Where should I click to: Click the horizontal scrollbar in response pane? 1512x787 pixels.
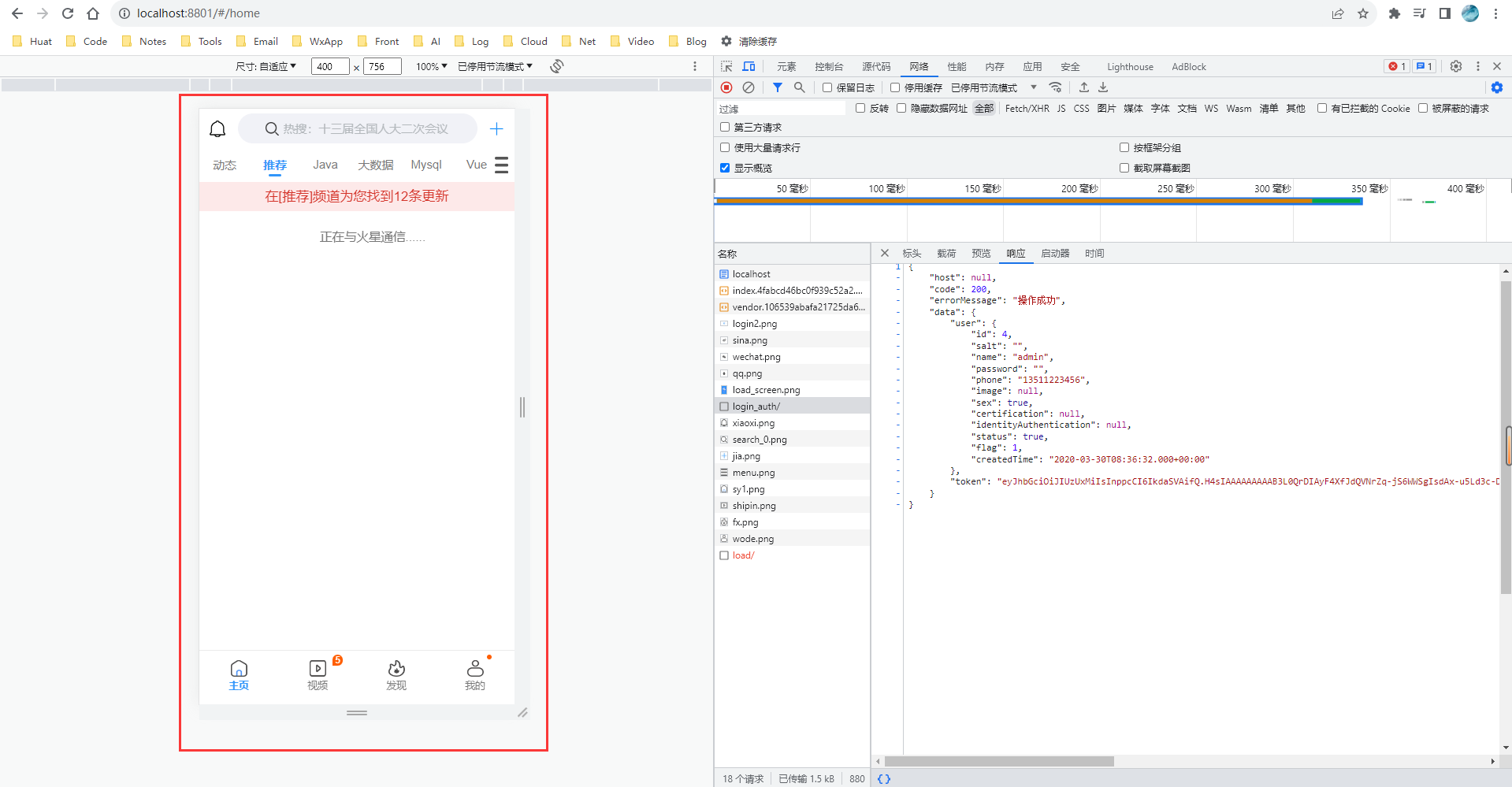[999, 761]
